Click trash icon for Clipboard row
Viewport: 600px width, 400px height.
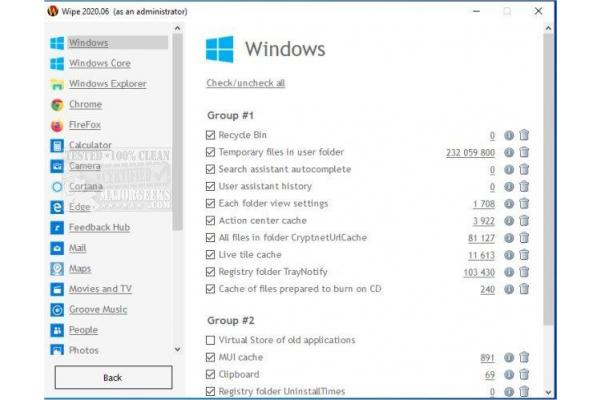(524, 374)
